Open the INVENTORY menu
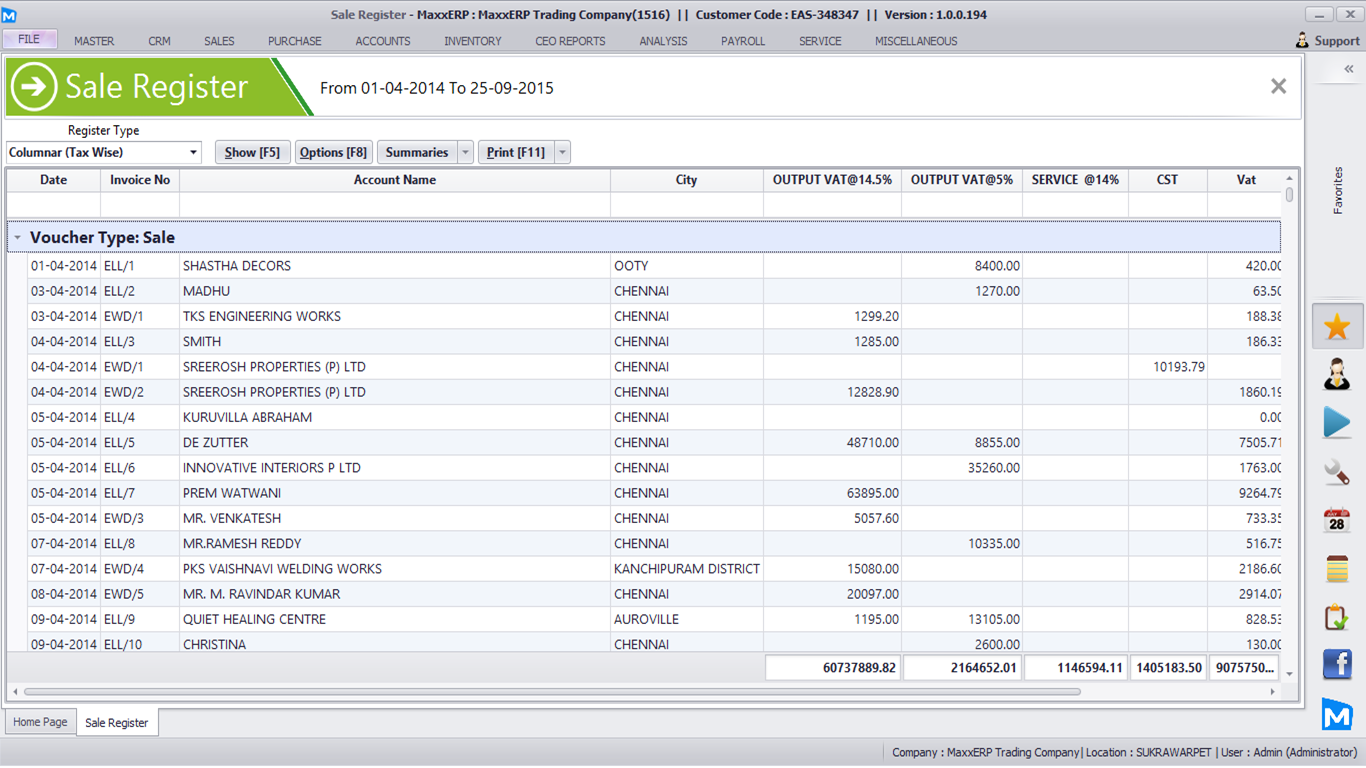Screen dimensions: 1366x768 pos(473,41)
